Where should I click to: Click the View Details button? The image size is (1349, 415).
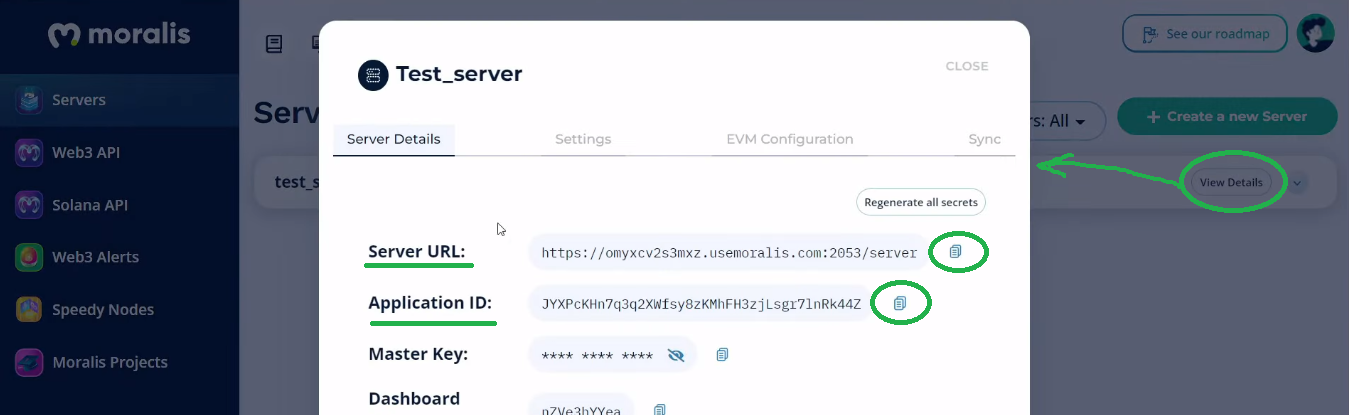1231,182
